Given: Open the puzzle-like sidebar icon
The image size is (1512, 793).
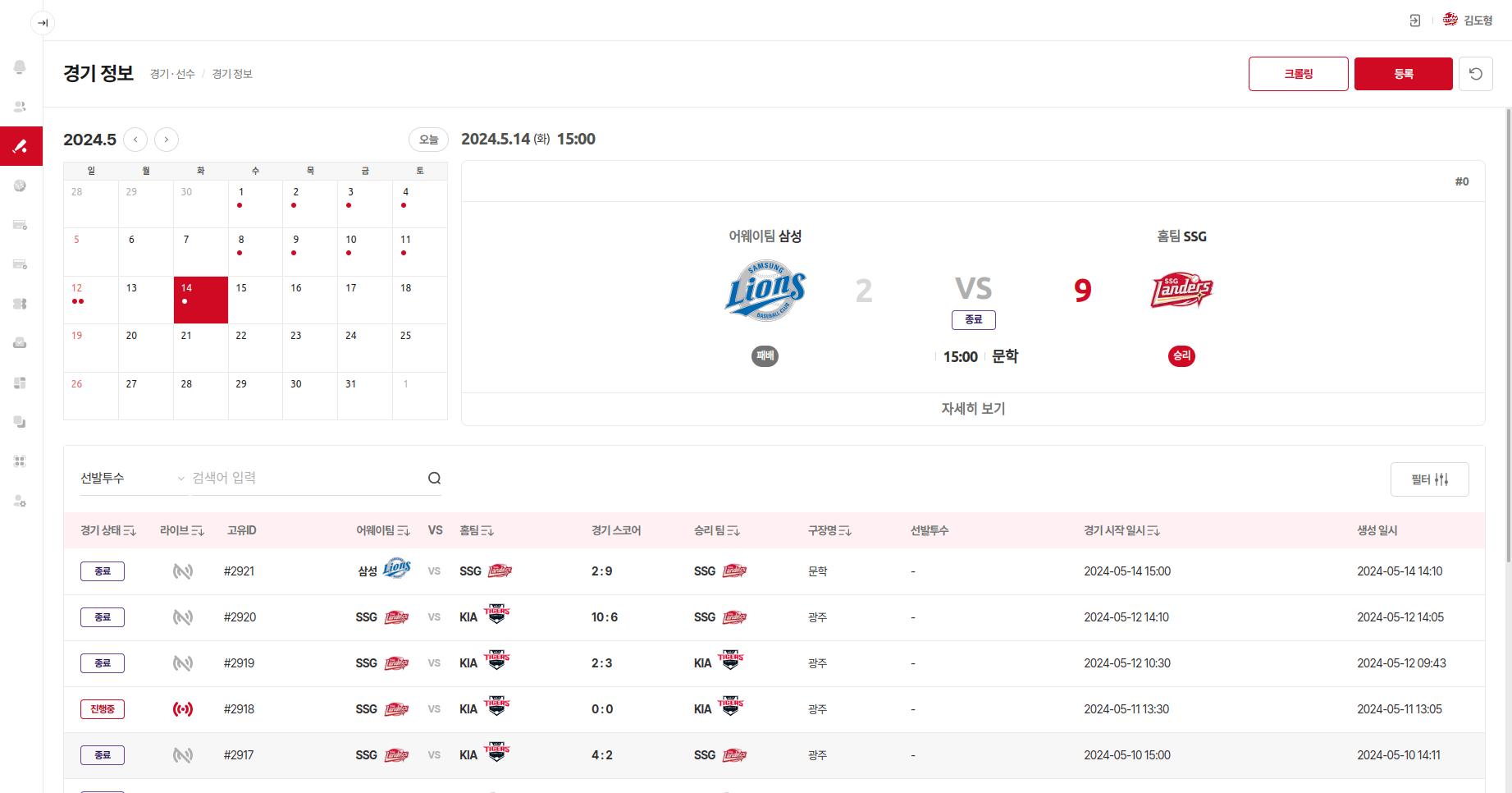Looking at the screenshot, I should coord(20,304).
